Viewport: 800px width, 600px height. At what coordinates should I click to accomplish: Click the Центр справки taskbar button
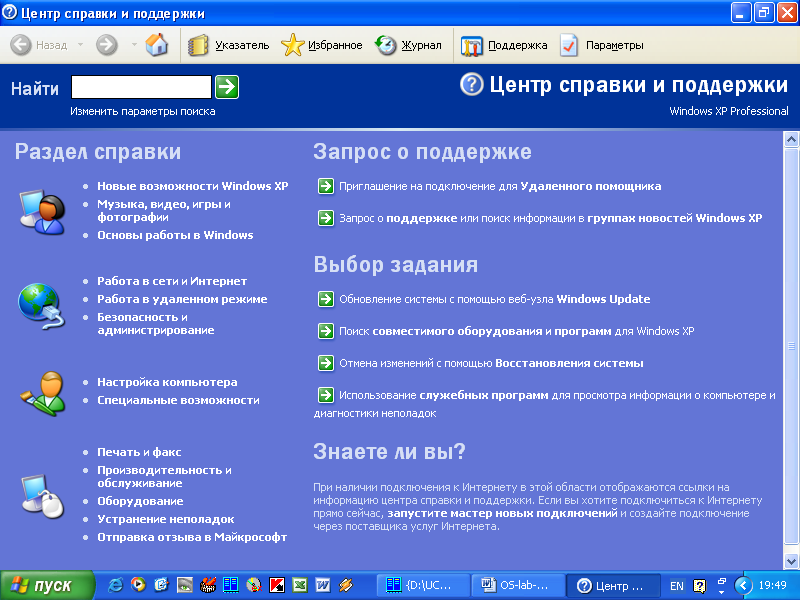(613, 586)
